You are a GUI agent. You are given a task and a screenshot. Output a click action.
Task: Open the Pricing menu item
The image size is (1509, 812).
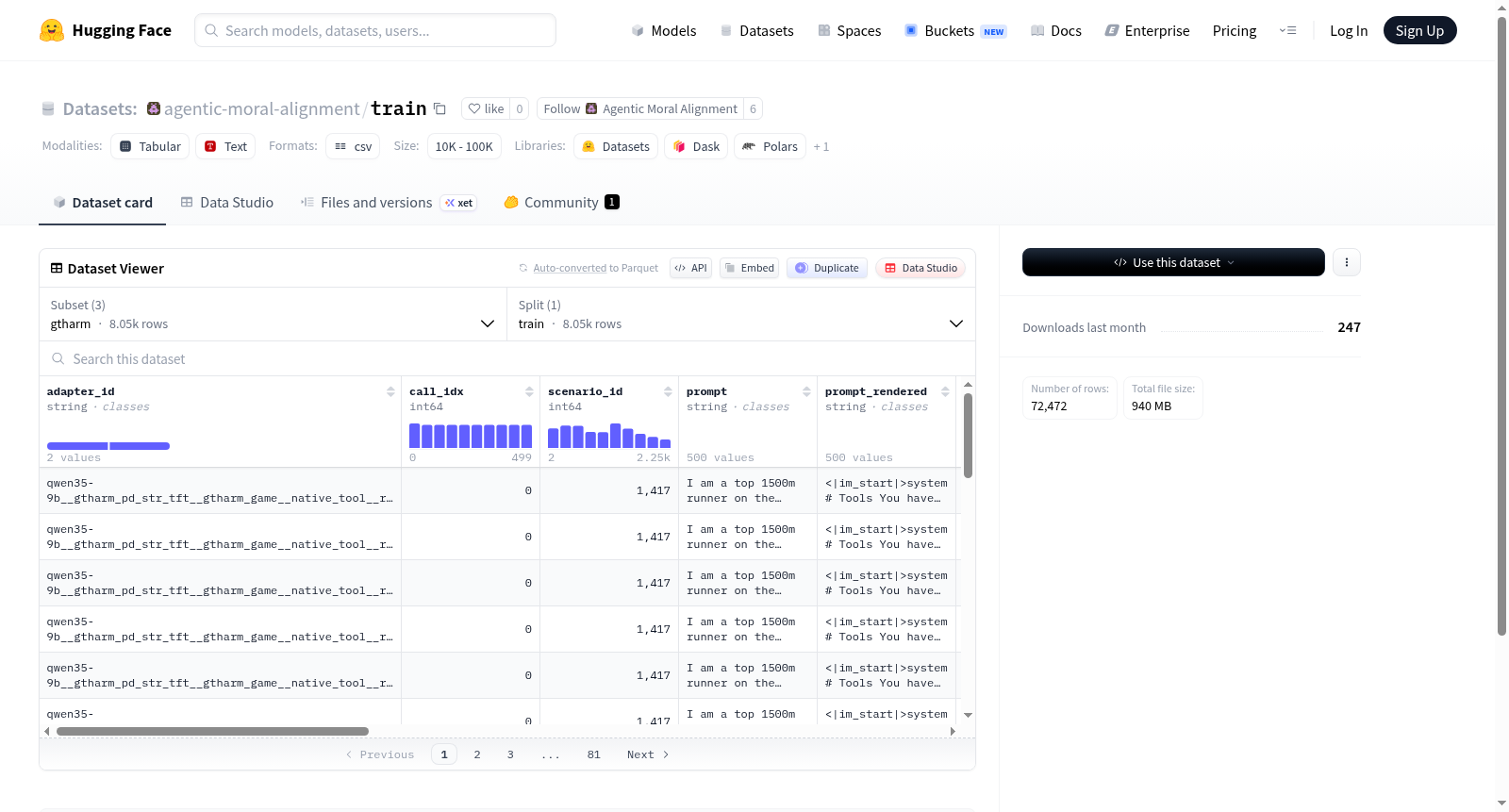[1235, 30]
